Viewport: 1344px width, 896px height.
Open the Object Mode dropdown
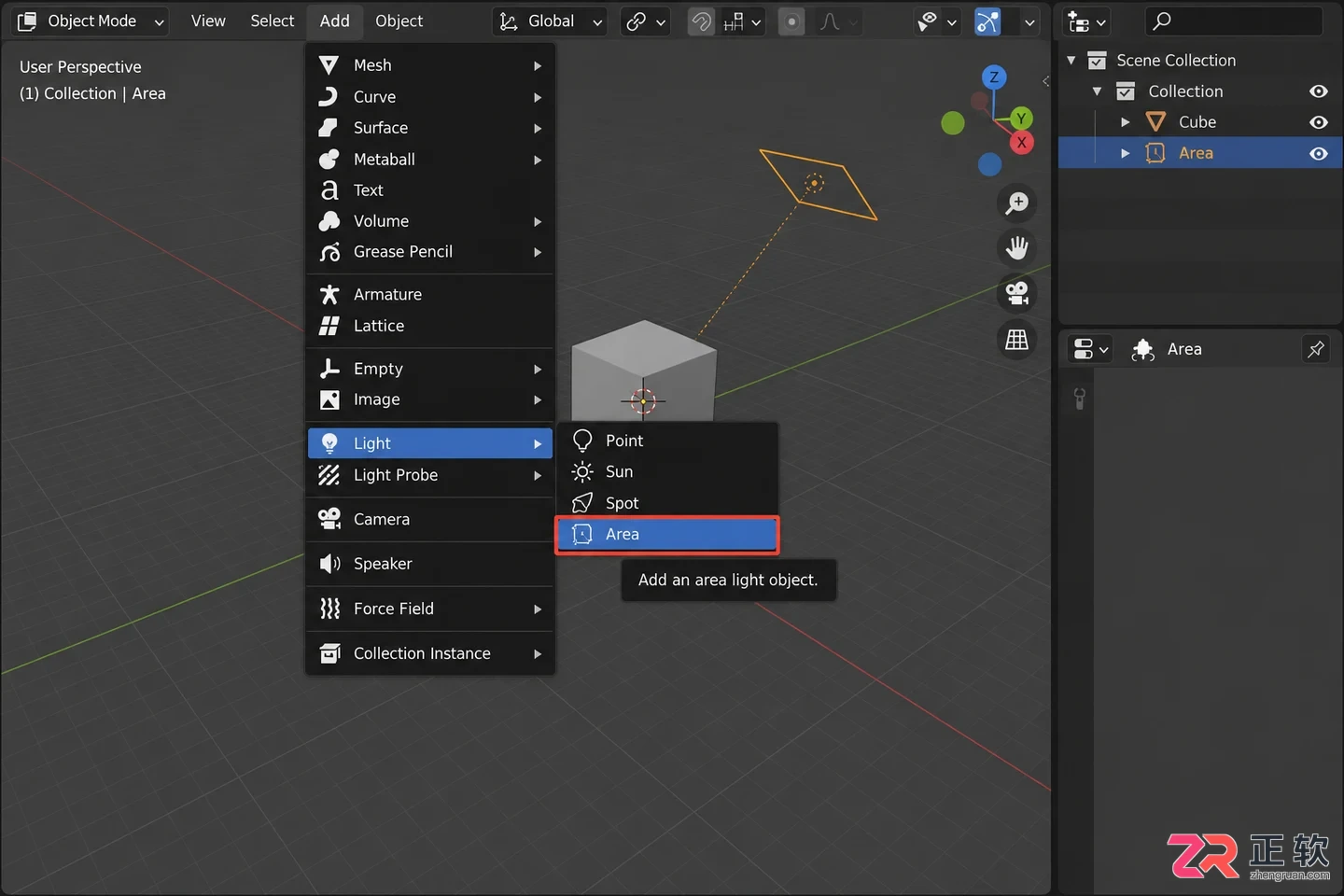[91, 21]
